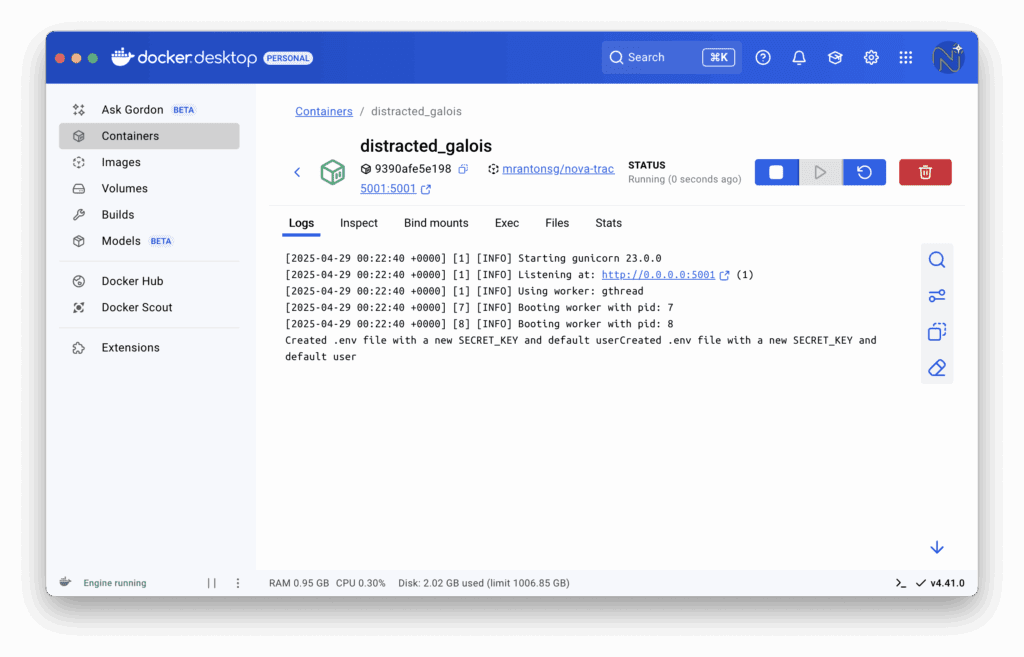This screenshot has width=1024, height=657.
Task: Click the whale icon in status bar
Action: pyautogui.click(x=65, y=583)
